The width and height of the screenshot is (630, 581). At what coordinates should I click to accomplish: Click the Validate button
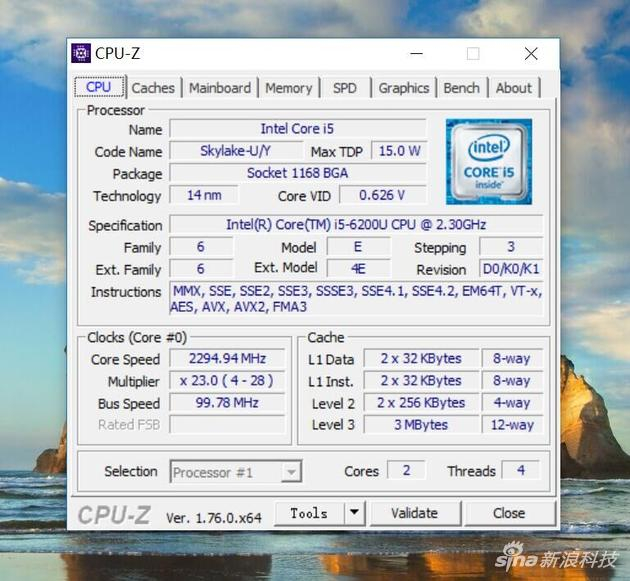[415, 513]
